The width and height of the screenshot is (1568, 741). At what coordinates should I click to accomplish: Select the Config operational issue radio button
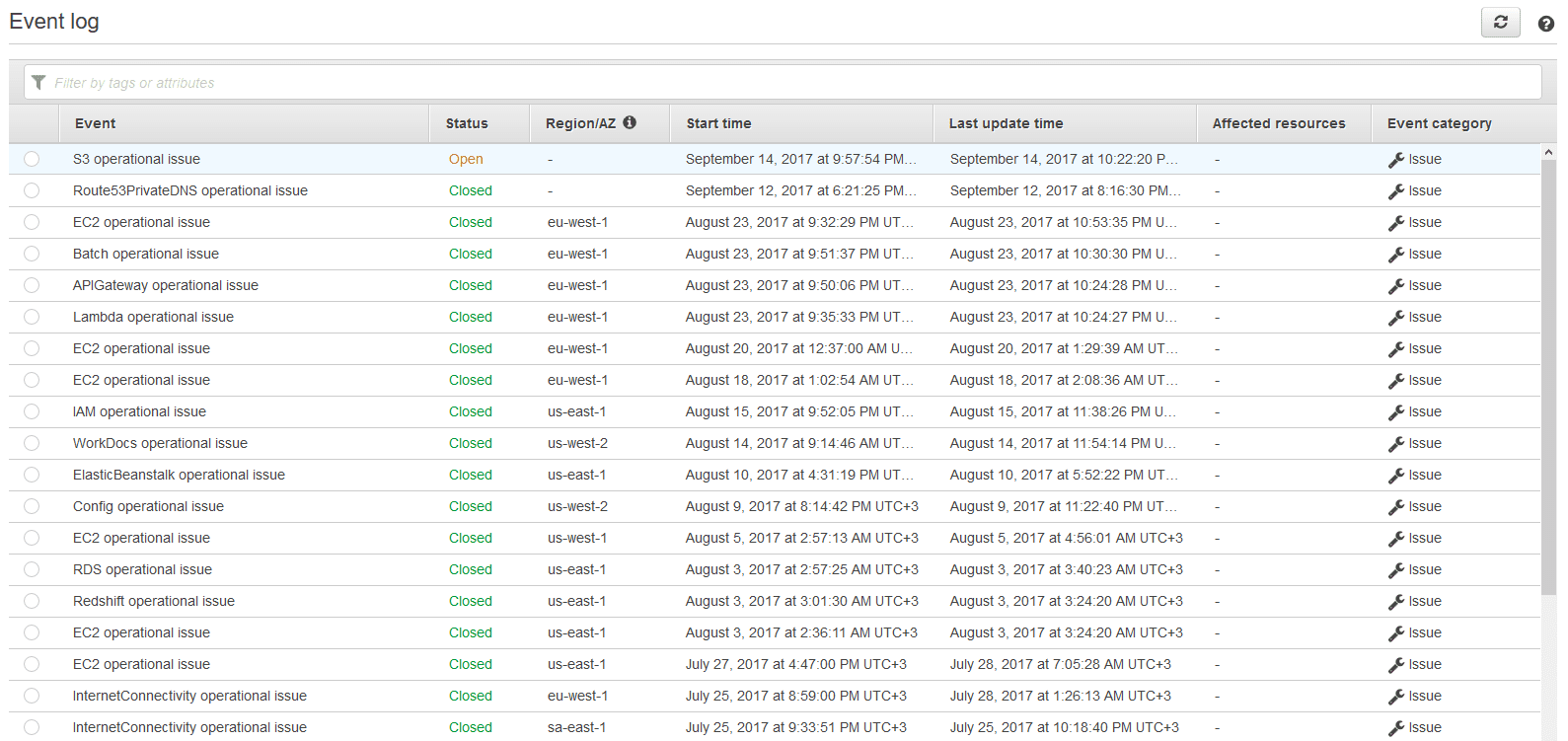[32, 506]
